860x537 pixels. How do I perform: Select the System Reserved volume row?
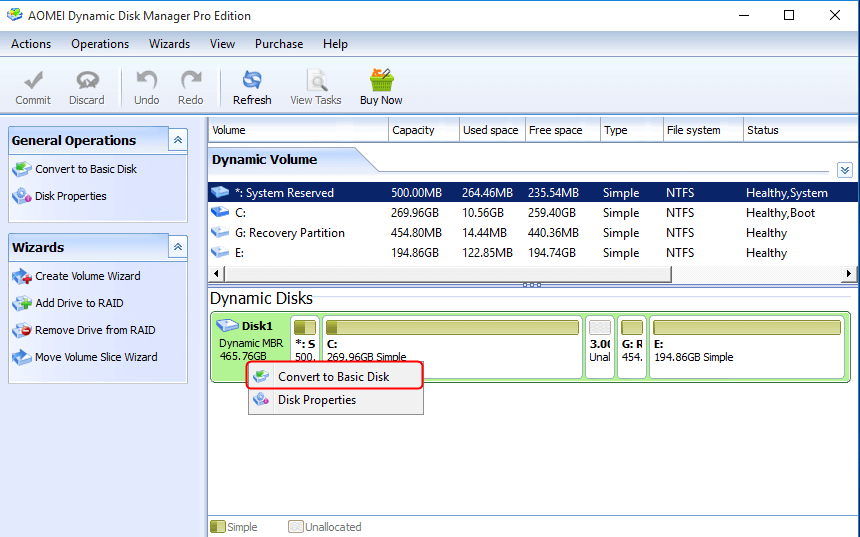point(533,193)
